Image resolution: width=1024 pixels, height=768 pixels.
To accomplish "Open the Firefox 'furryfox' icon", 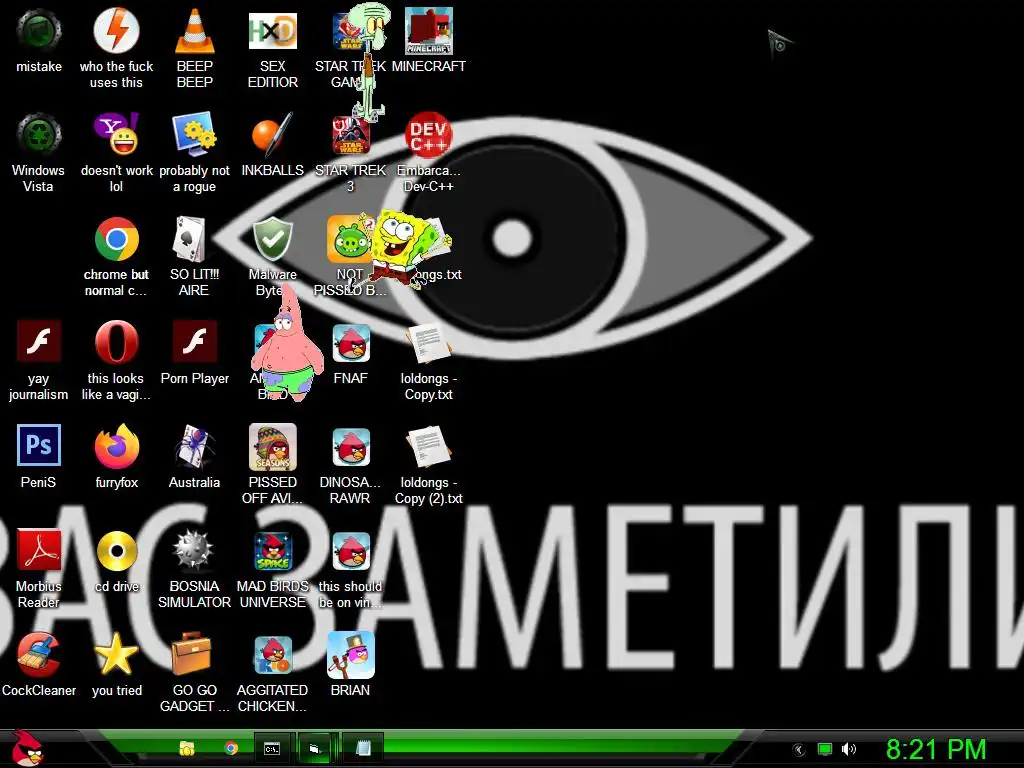I will (116, 447).
